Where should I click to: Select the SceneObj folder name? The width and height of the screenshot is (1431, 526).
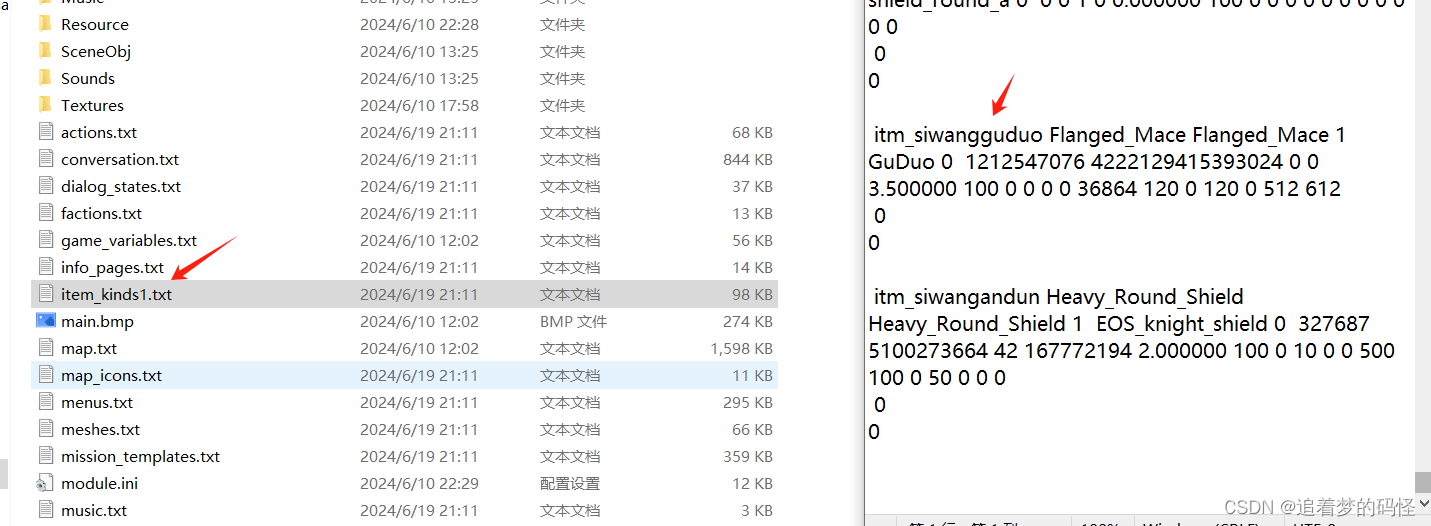[x=96, y=51]
